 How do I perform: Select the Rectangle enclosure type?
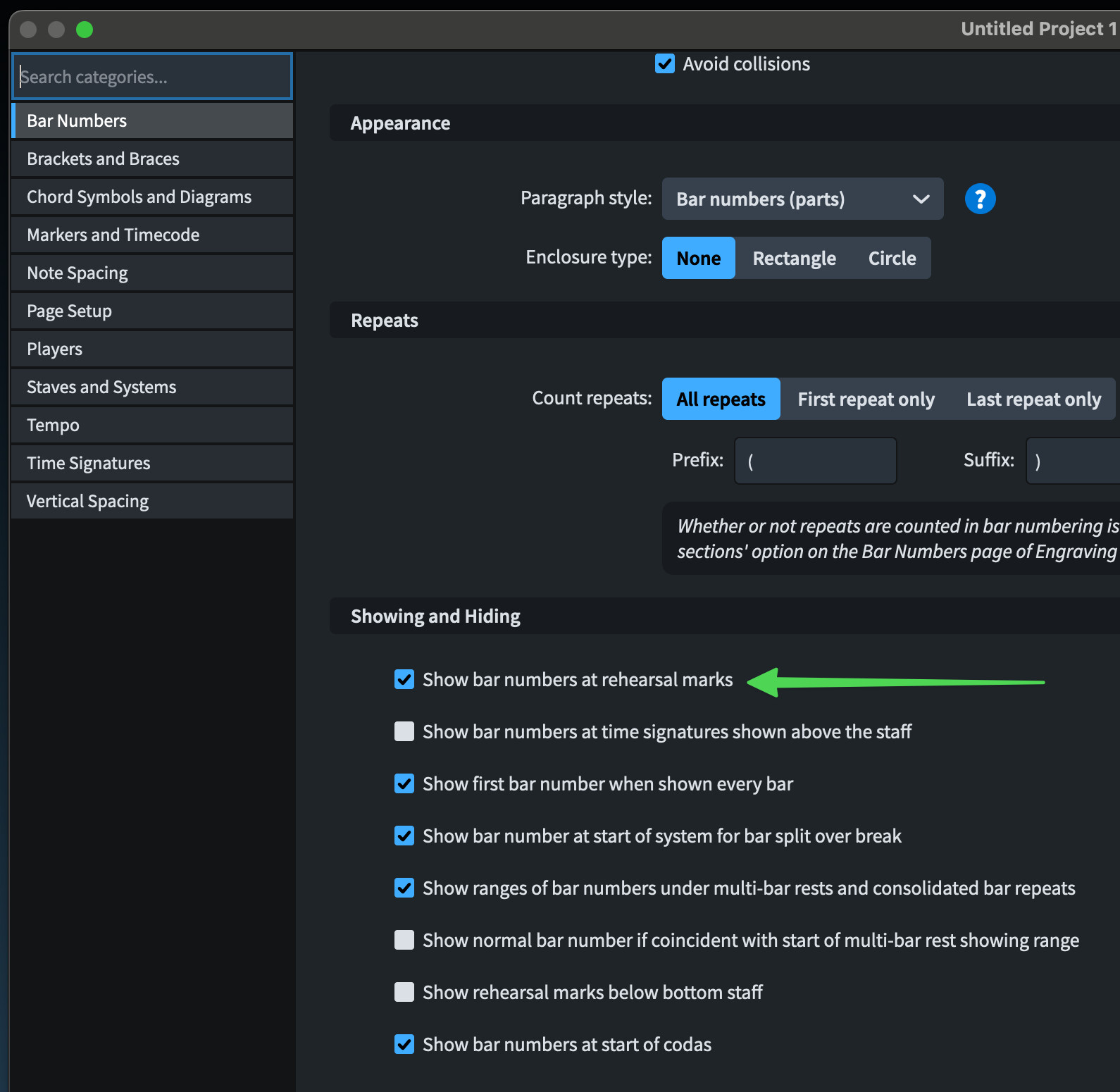coord(794,259)
